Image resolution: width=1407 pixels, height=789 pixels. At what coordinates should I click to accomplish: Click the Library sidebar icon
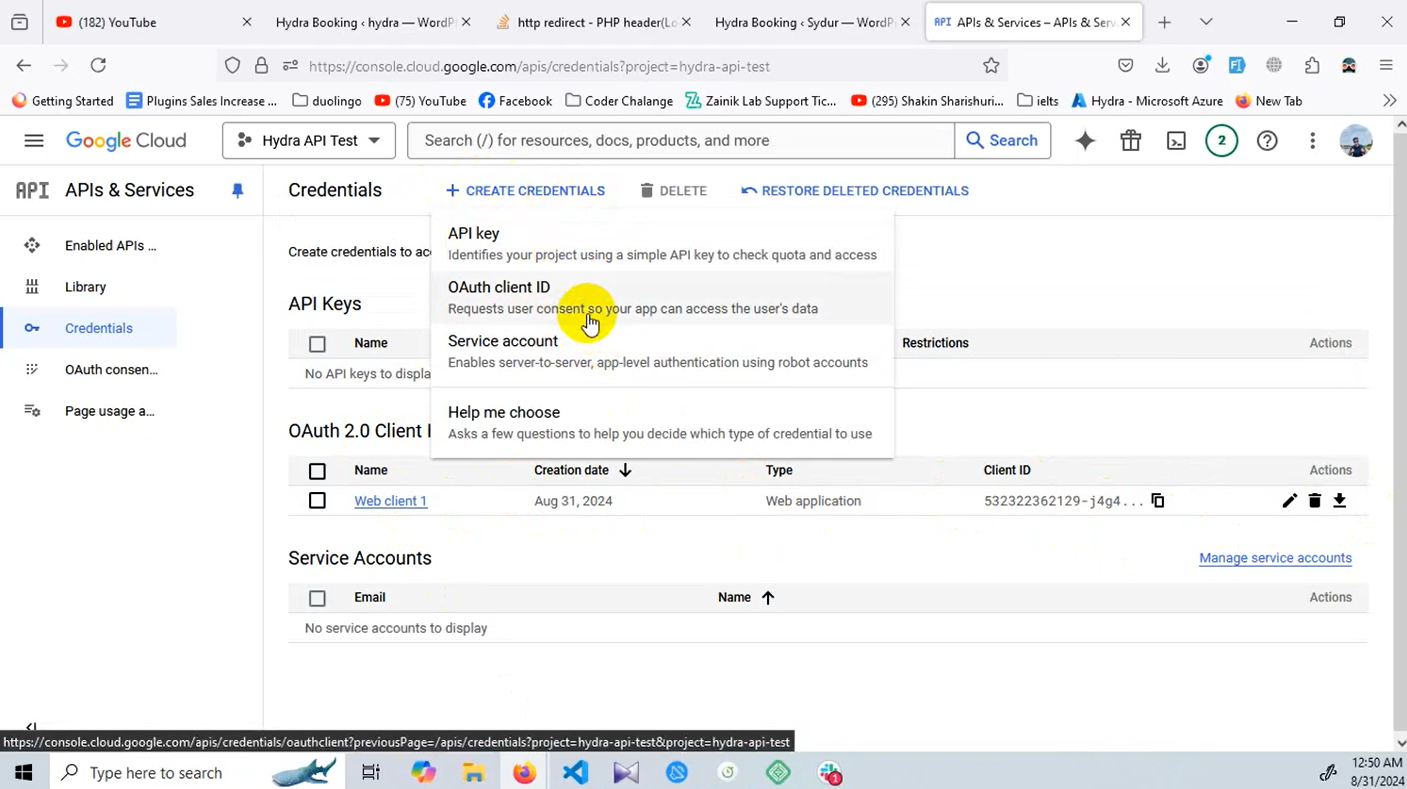click(32, 287)
